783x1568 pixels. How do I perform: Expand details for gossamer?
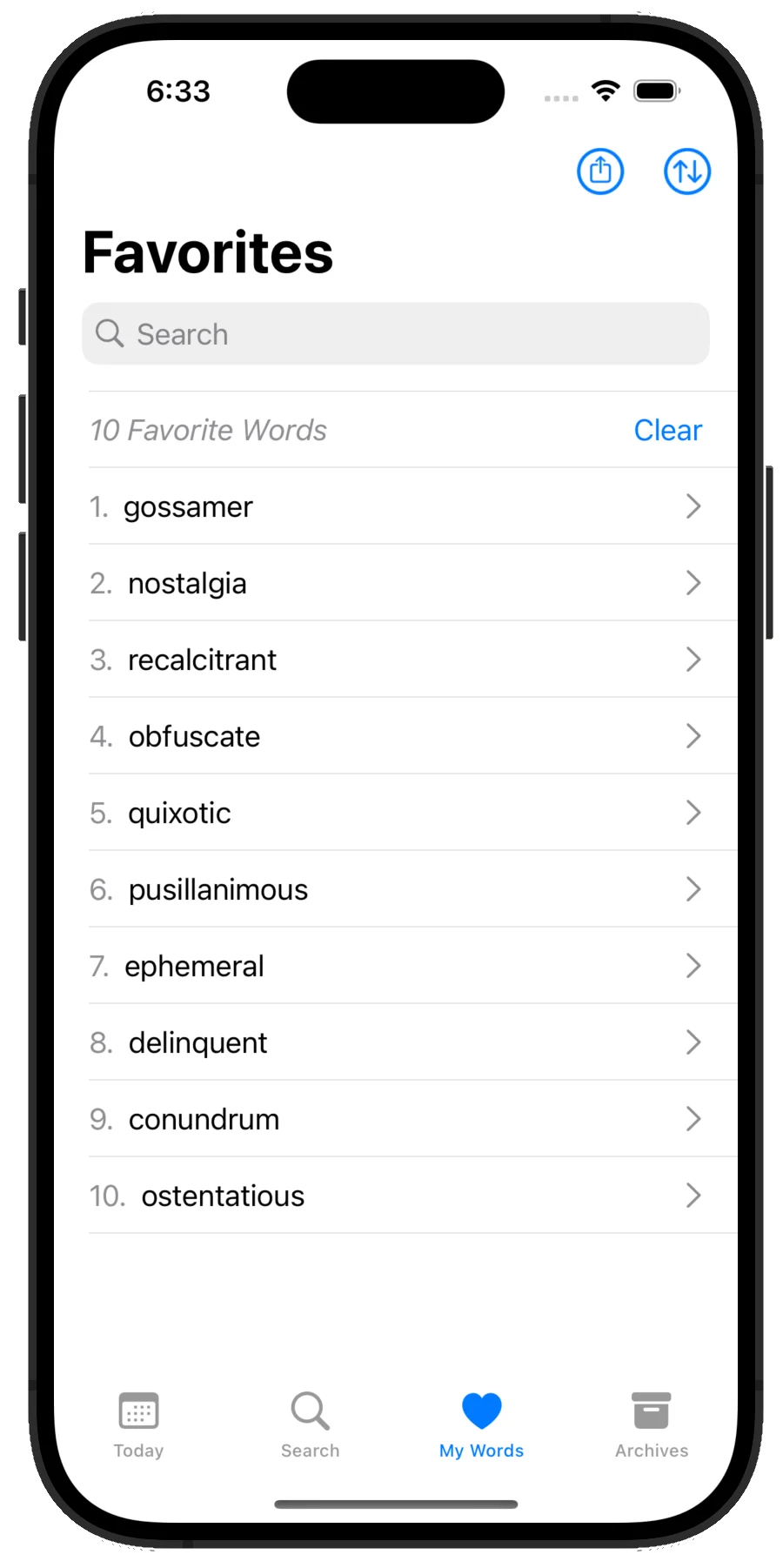pos(693,506)
